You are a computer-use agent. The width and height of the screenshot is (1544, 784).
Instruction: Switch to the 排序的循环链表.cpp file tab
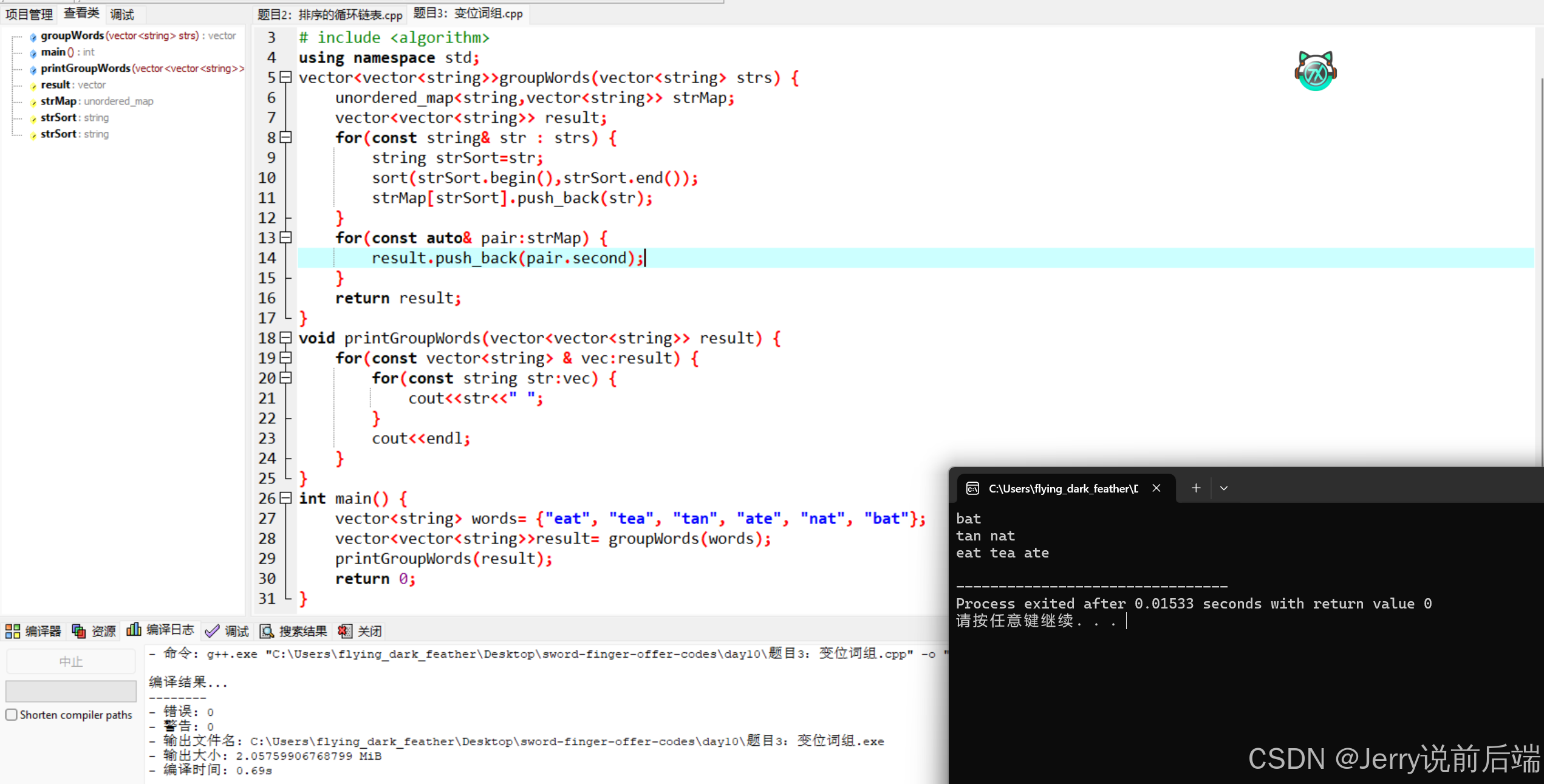[330, 14]
